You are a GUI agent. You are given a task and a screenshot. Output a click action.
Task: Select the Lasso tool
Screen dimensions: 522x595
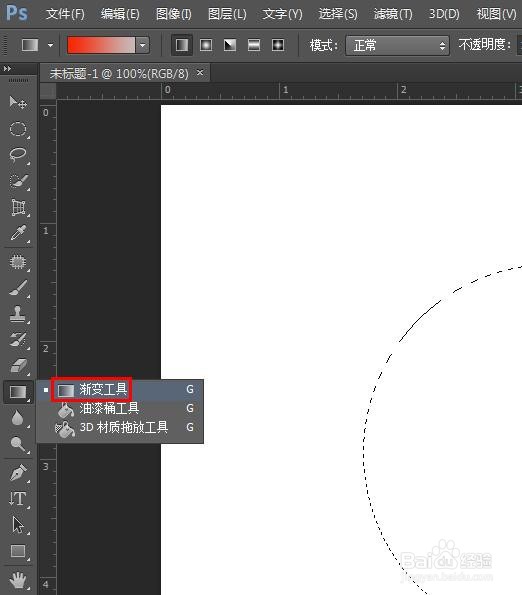click(x=18, y=155)
